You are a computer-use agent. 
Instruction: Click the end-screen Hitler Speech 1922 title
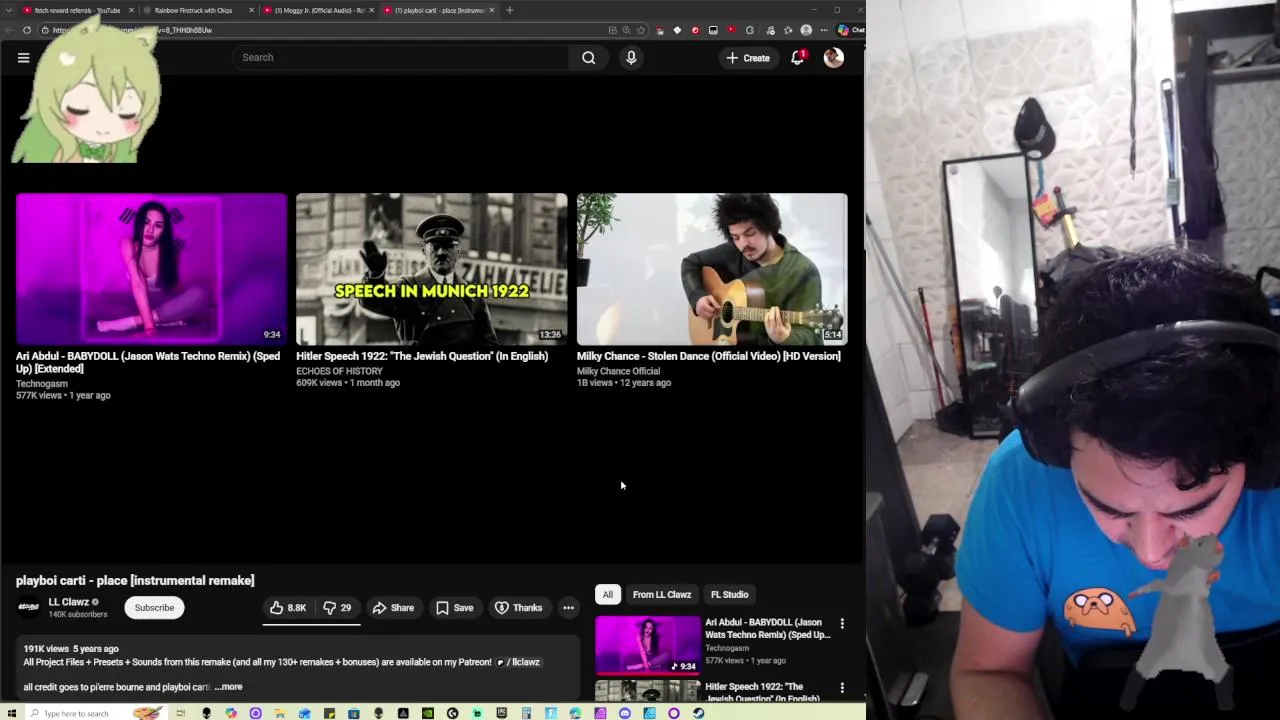click(x=422, y=356)
